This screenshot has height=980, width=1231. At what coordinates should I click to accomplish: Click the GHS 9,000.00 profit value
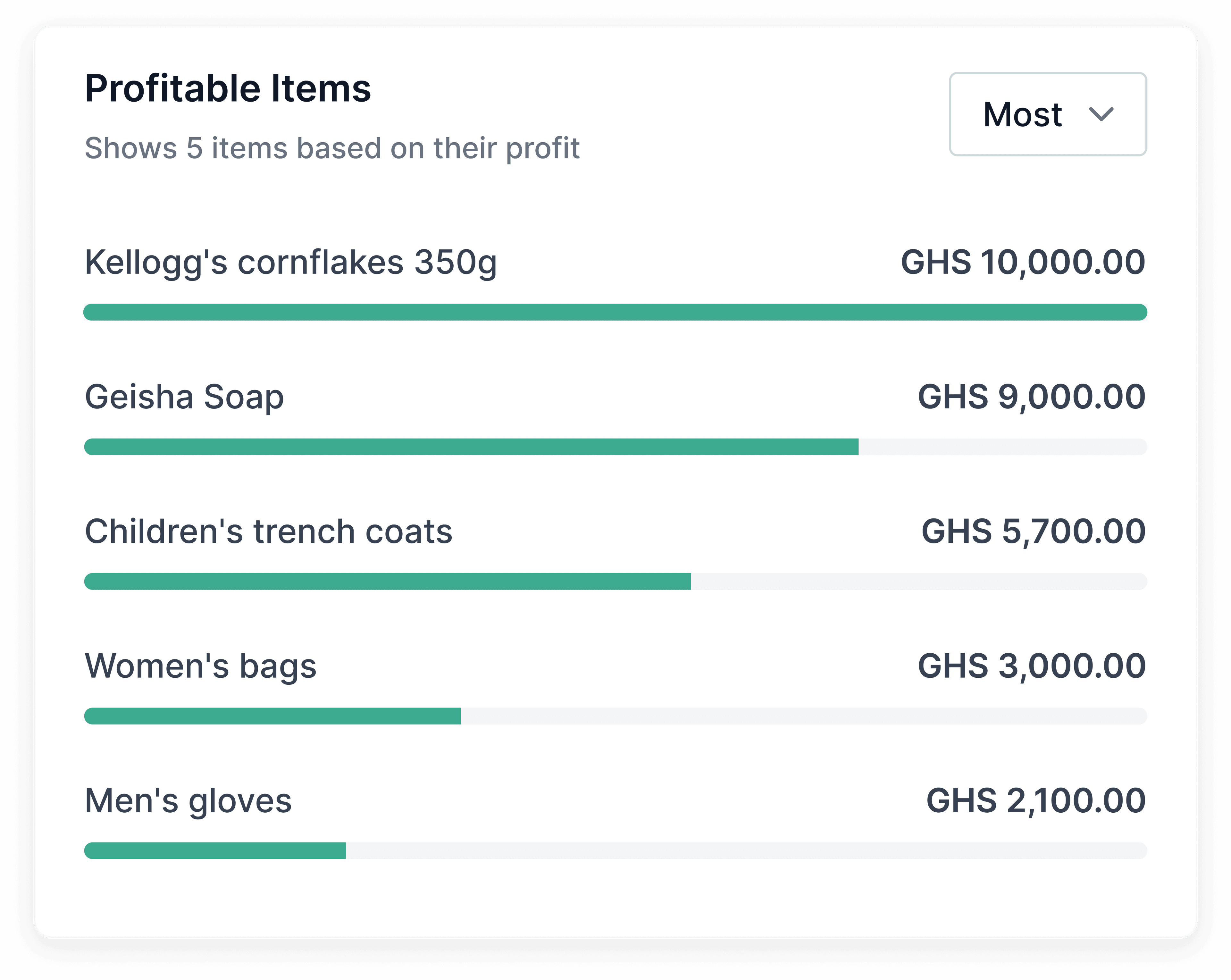point(1031,397)
